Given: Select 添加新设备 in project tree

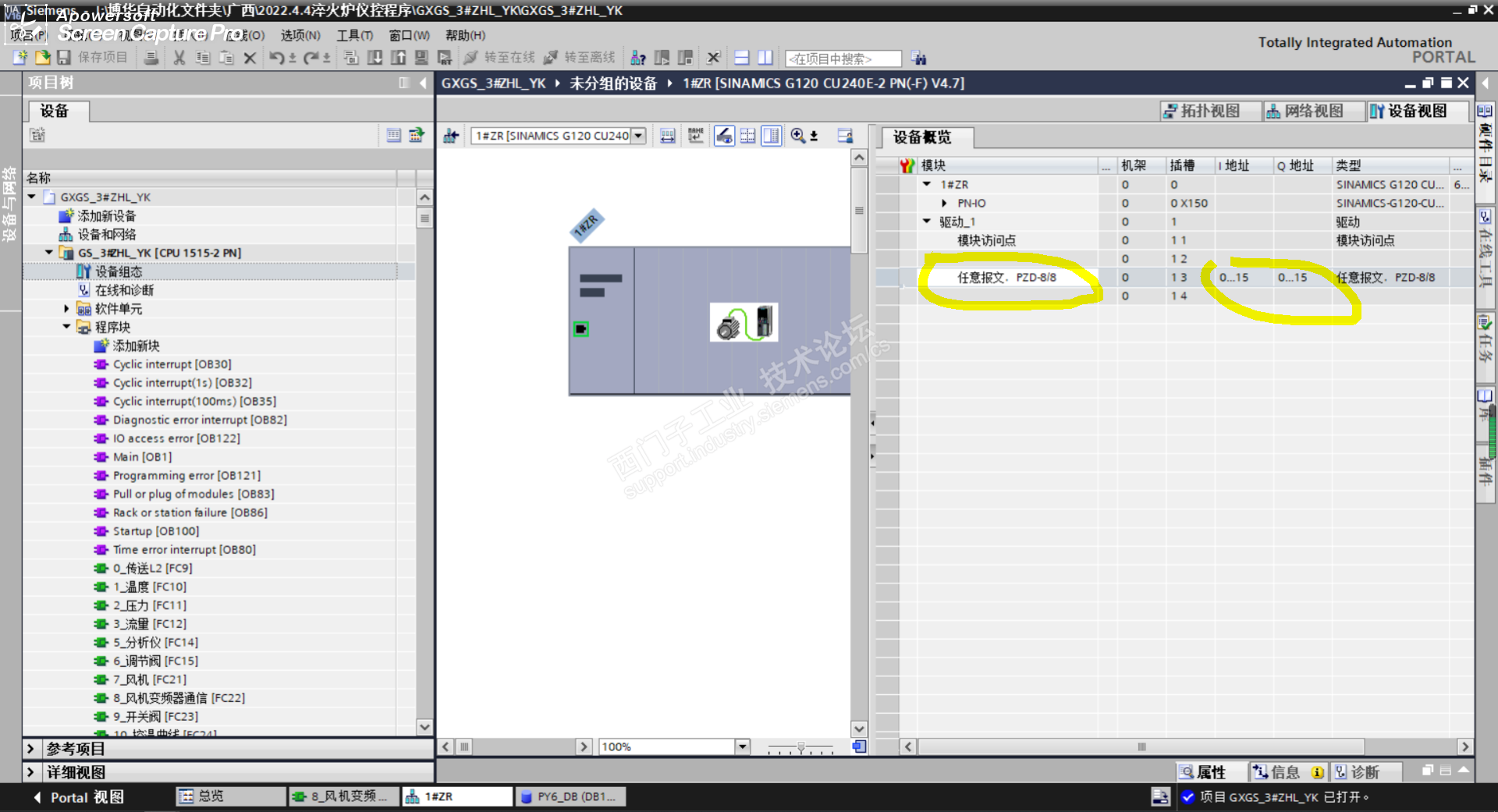Looking at the screenshot, I should pos(106,216).
